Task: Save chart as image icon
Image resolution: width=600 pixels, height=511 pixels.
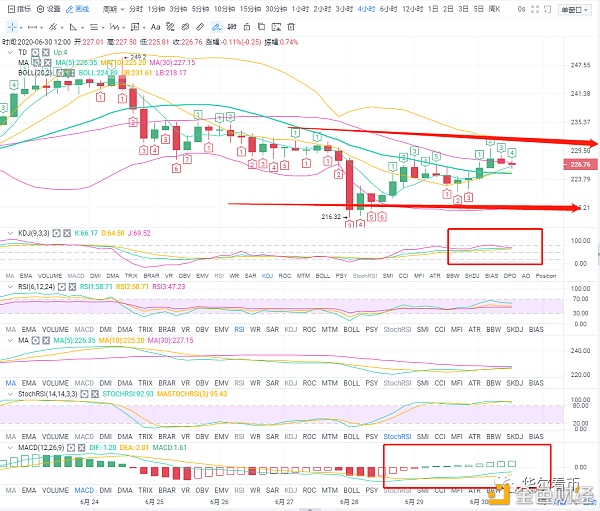Action: (x=276, y=27)
